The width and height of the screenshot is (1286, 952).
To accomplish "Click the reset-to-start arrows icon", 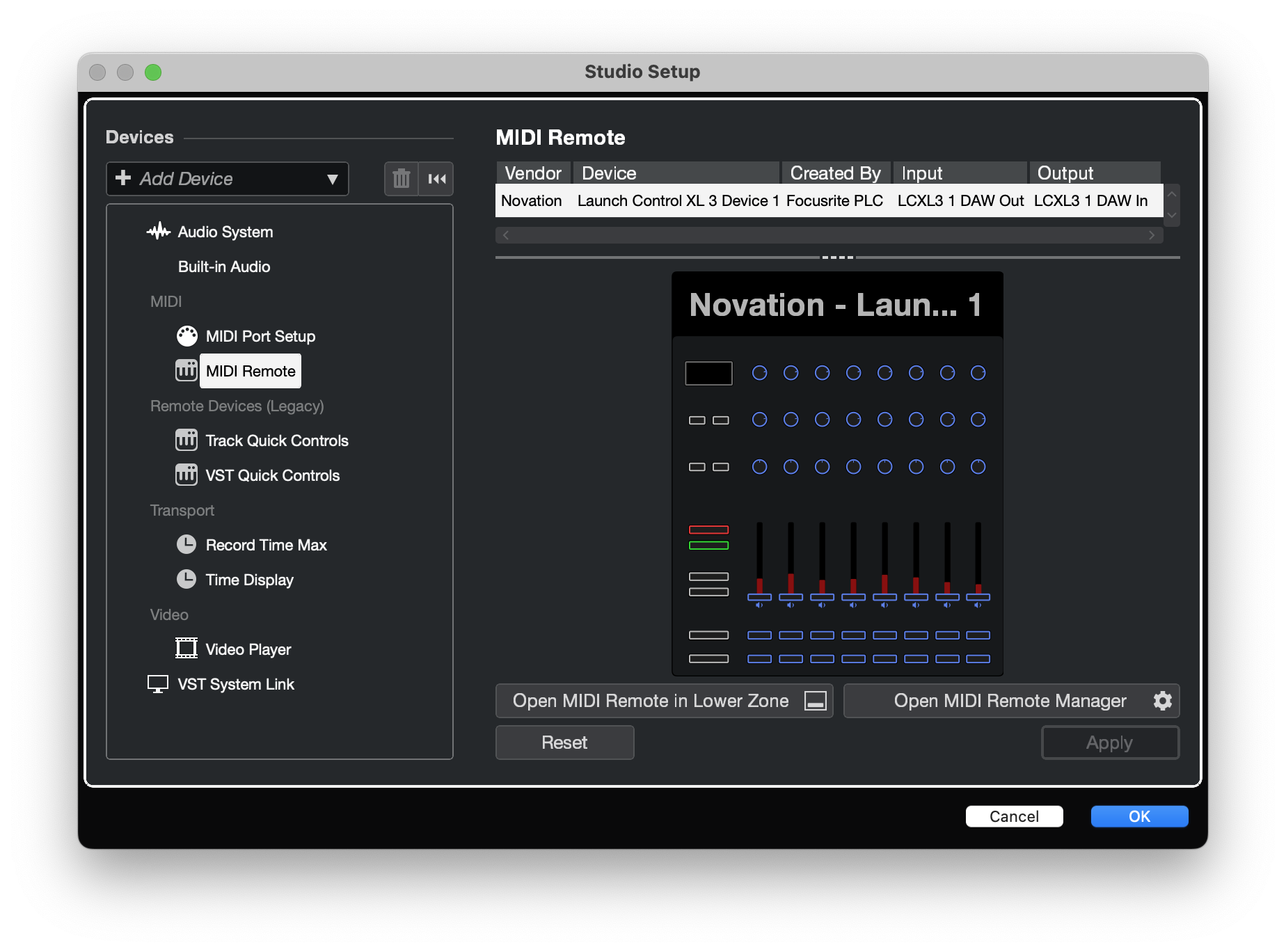I will pos(436,179).
